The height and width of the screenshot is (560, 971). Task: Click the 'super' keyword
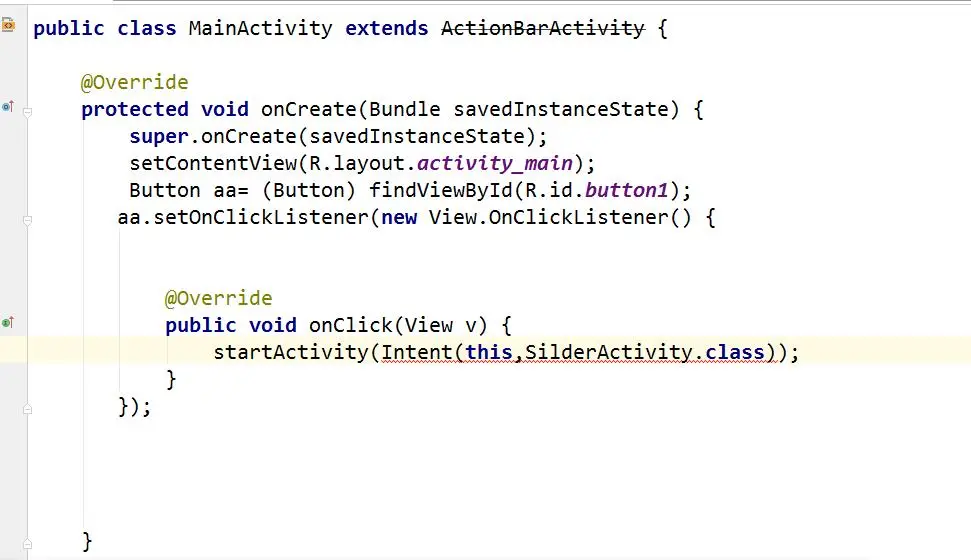point(159,137)
